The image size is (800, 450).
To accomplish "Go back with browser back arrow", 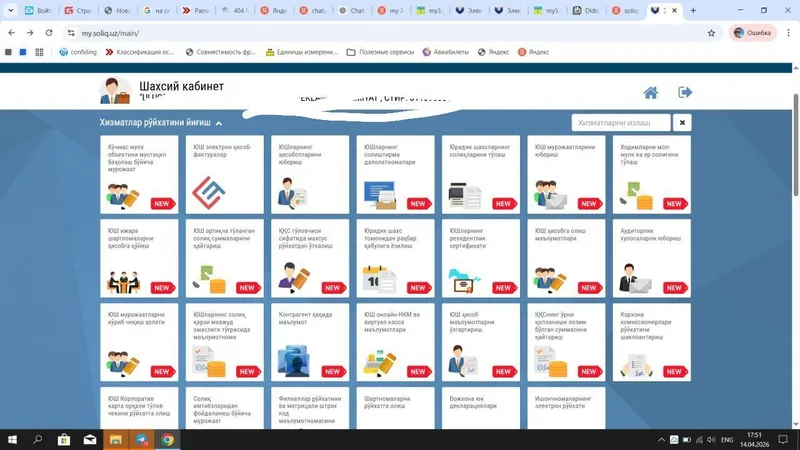I will (x=11, y=33).
